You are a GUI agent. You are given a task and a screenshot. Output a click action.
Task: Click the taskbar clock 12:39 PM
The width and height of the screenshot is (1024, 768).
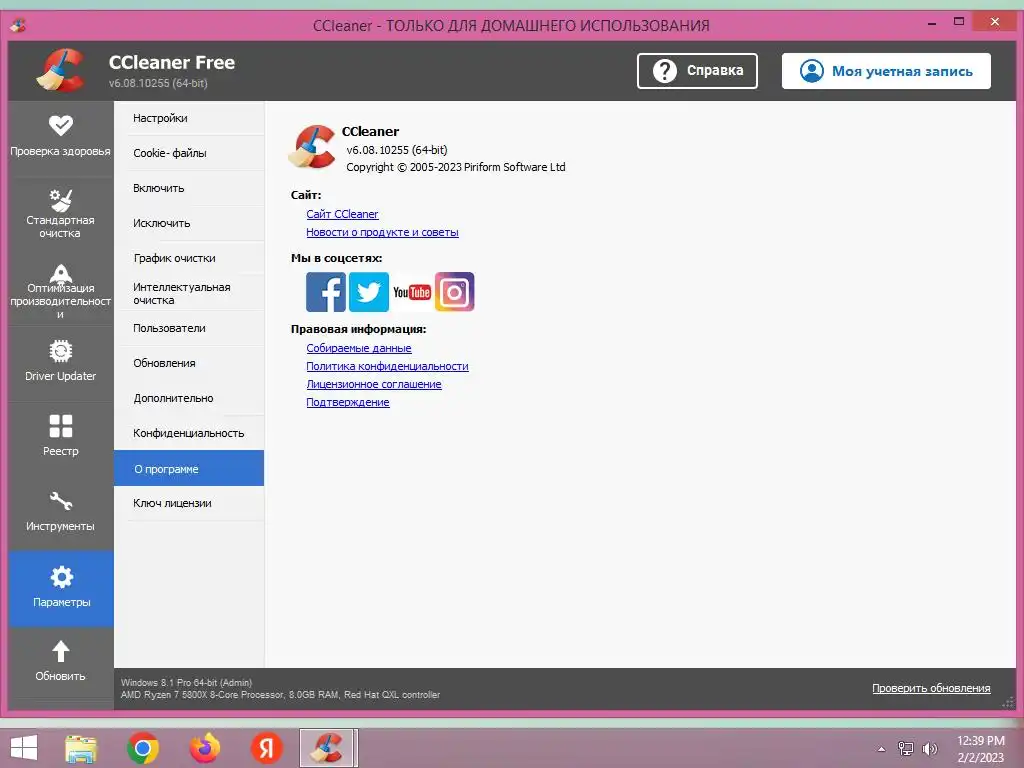(980, 741)
